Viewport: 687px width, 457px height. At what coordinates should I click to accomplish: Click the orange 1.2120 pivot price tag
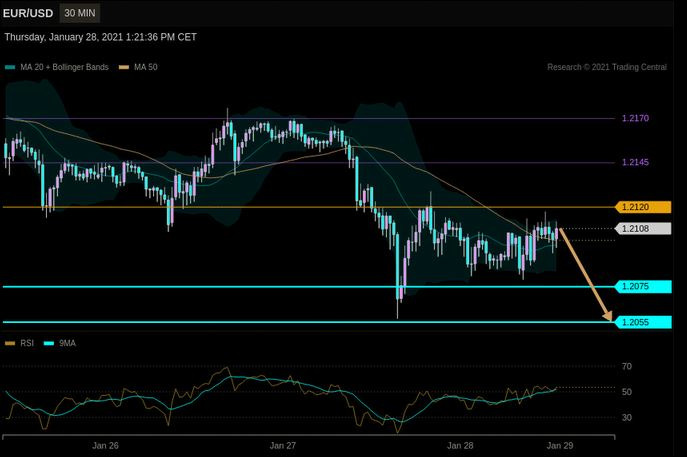coord(643,207)
